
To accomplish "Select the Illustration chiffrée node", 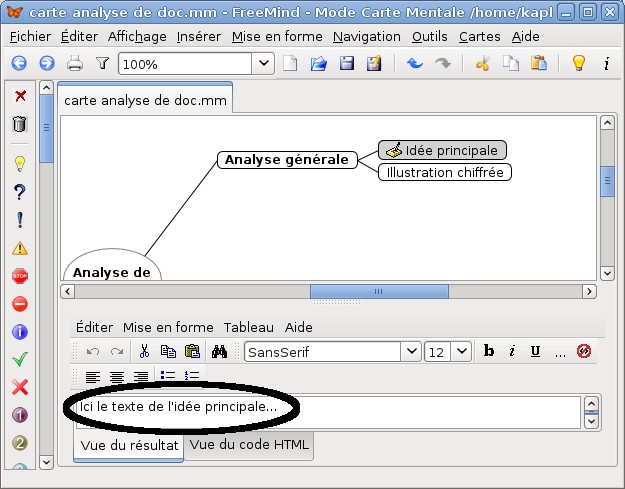I will pos(445,172).
